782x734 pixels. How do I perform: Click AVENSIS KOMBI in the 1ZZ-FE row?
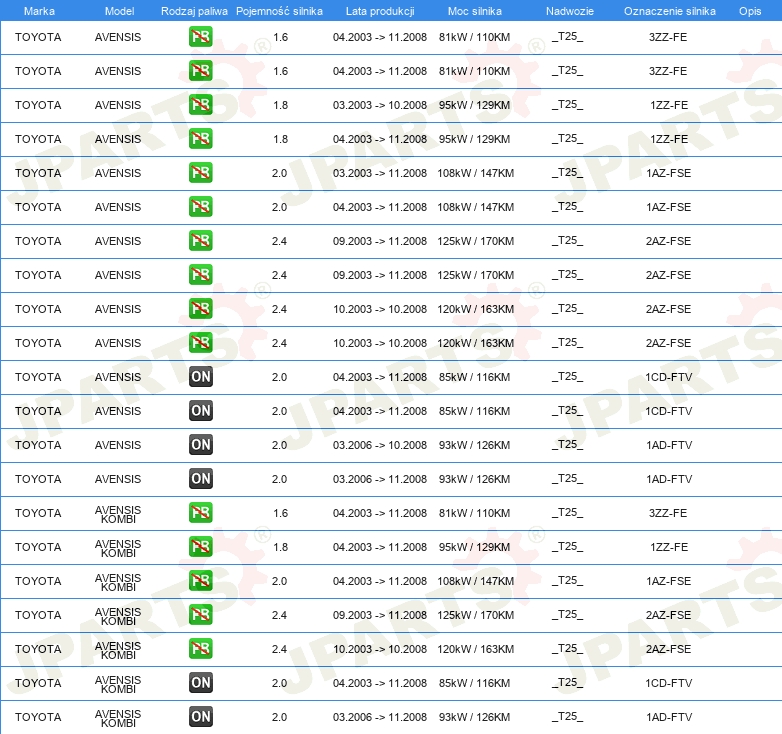[118, 548]
